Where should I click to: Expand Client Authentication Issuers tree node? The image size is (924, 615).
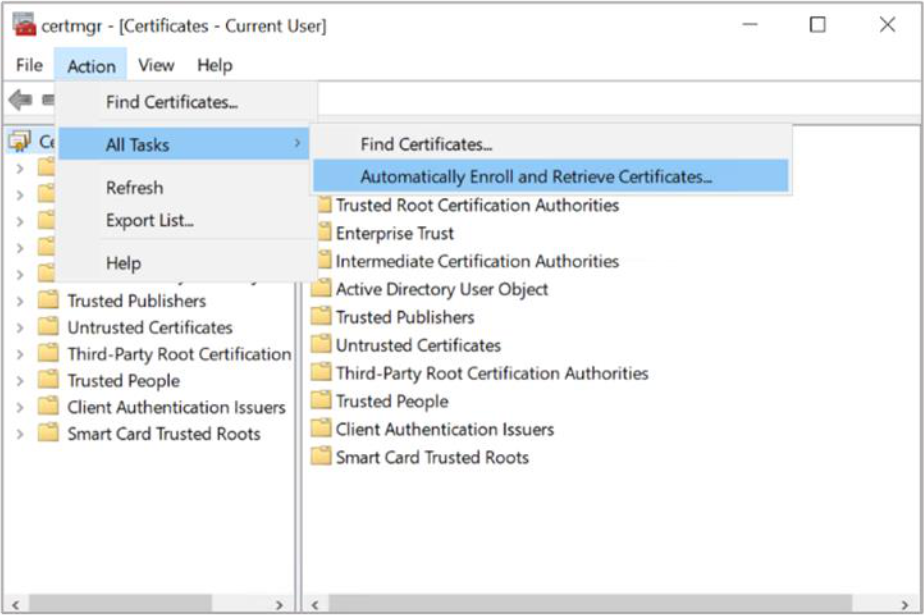[20, 408]
